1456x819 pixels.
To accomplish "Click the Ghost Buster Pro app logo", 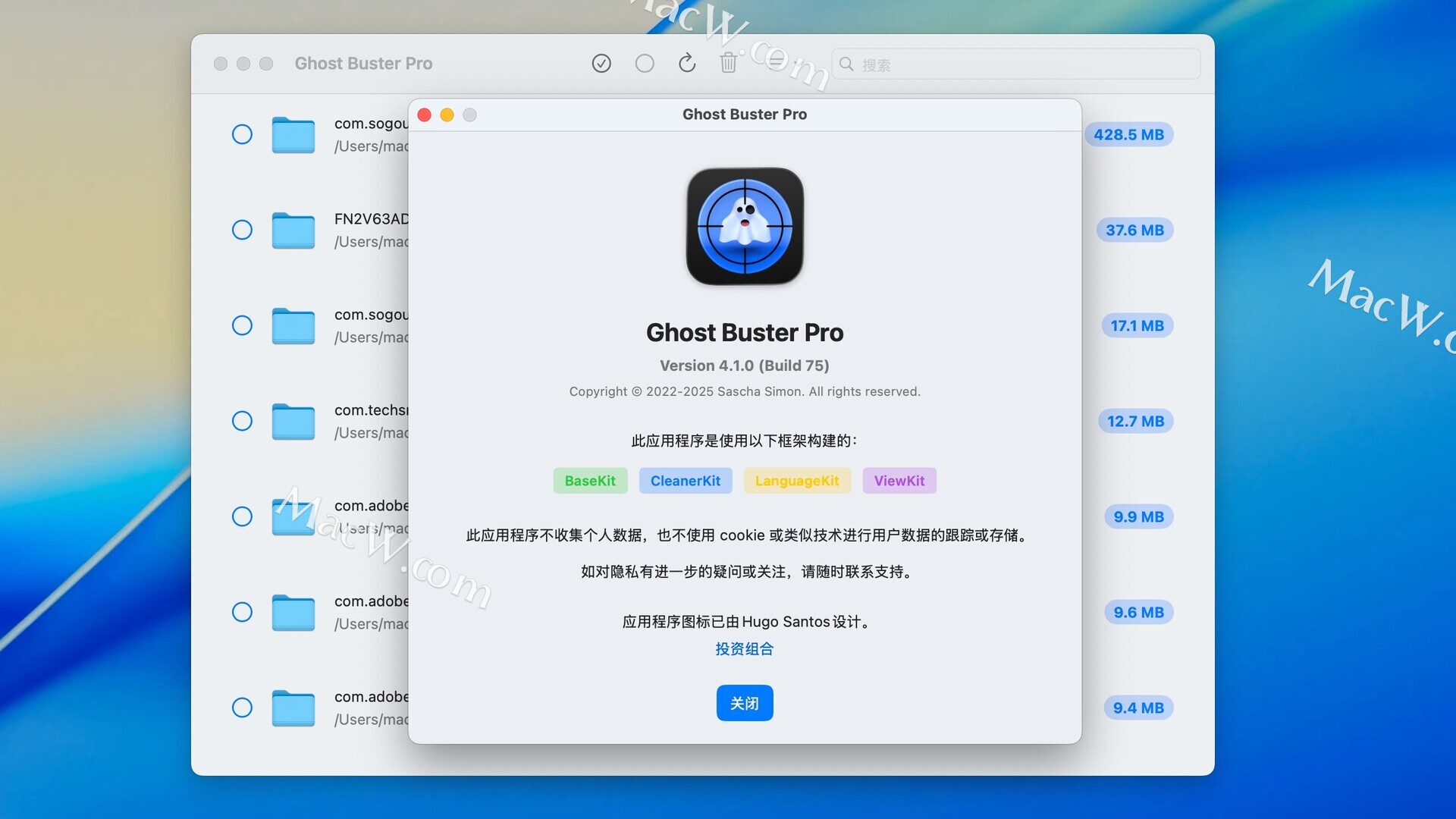I will click(745, 226).
